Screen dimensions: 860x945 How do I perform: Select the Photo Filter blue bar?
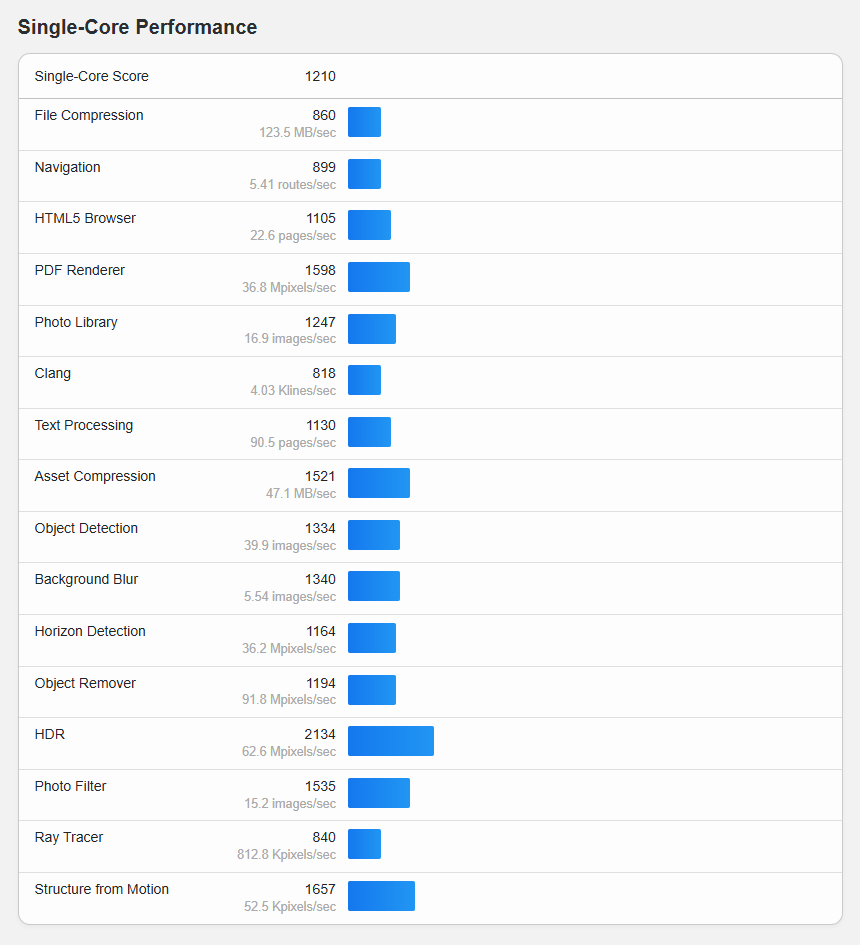tap(378, 793)
